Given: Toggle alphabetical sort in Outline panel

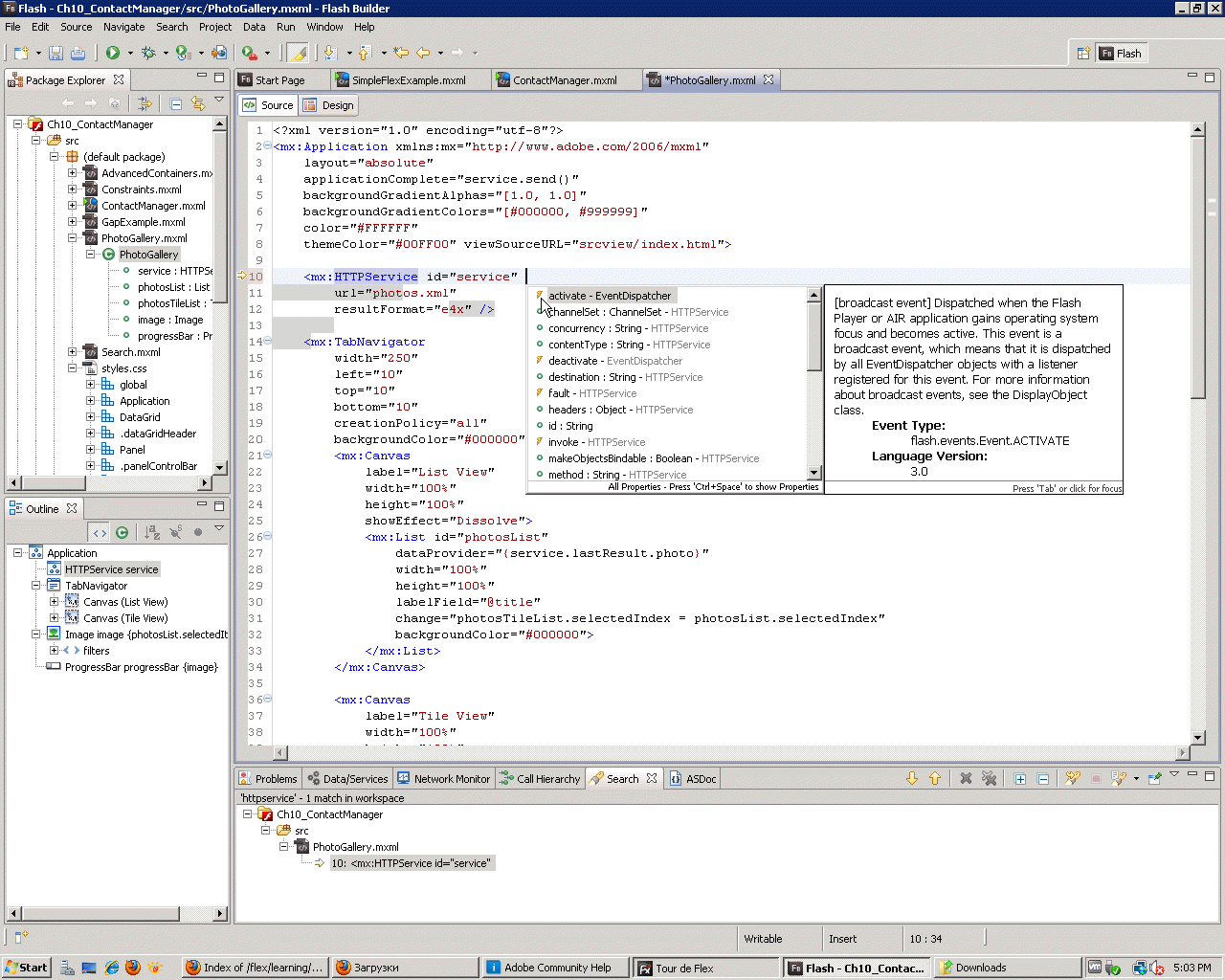Looking at the screenshot, I should tap(152, 532).
